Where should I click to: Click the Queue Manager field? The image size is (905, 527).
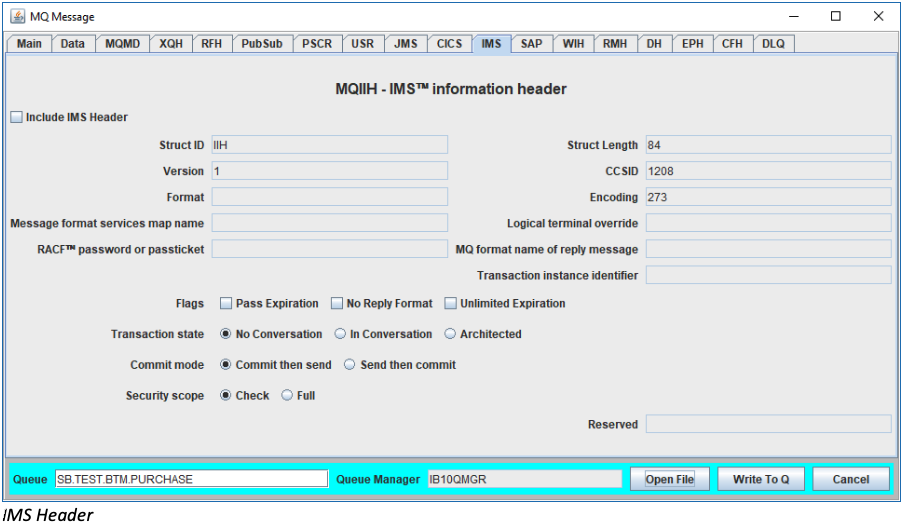[x=525, y=479]
